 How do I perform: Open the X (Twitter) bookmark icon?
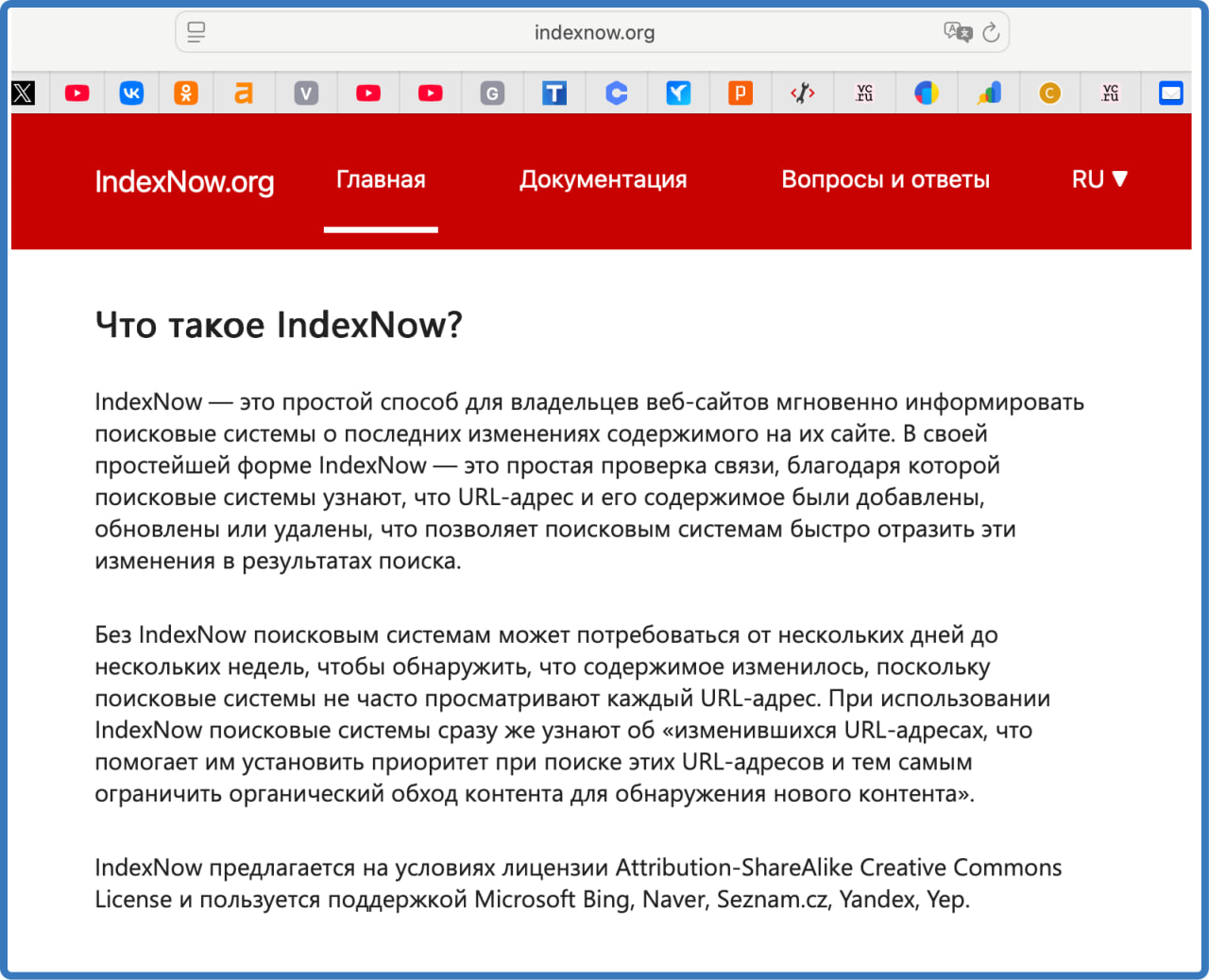click(x=24, y=93)
